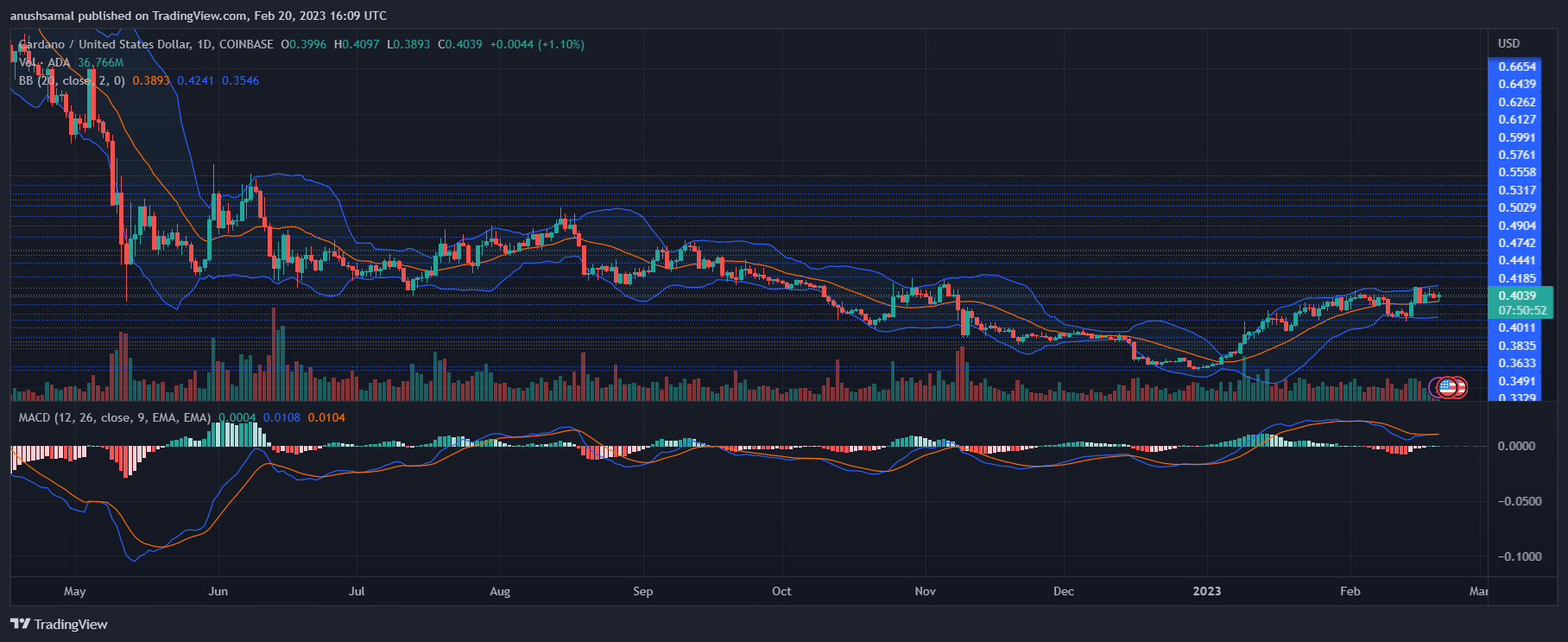Click the May label on time axis
This screenshot has width=1568, height=642.
tap(75, 591)
